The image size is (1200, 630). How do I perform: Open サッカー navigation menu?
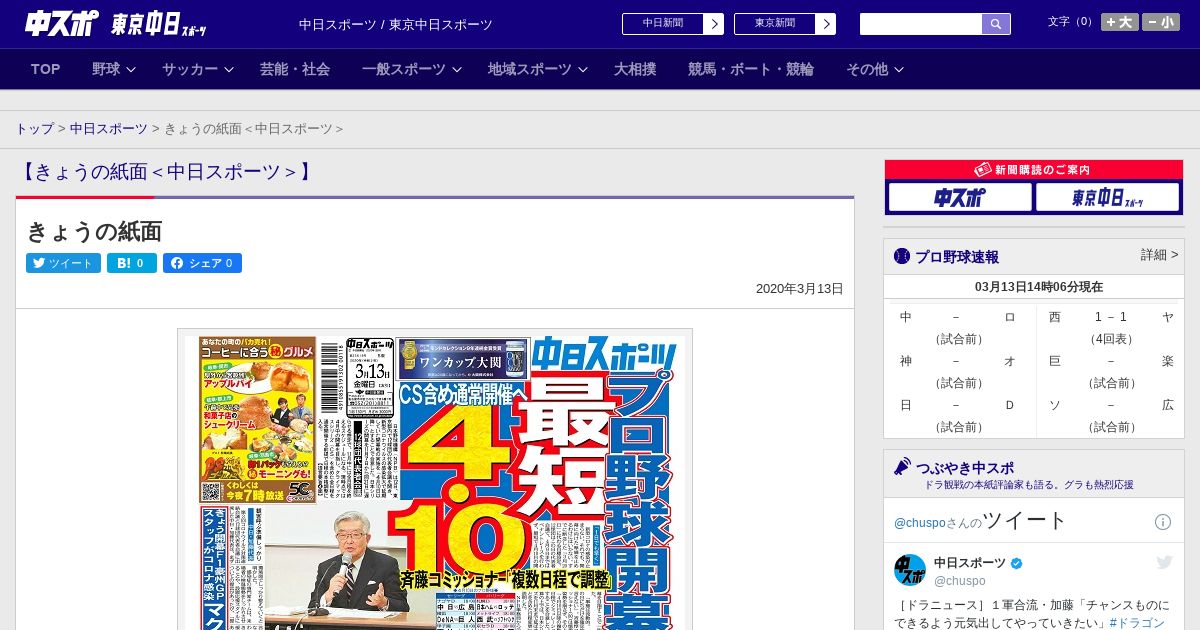[x=190, y=69]
